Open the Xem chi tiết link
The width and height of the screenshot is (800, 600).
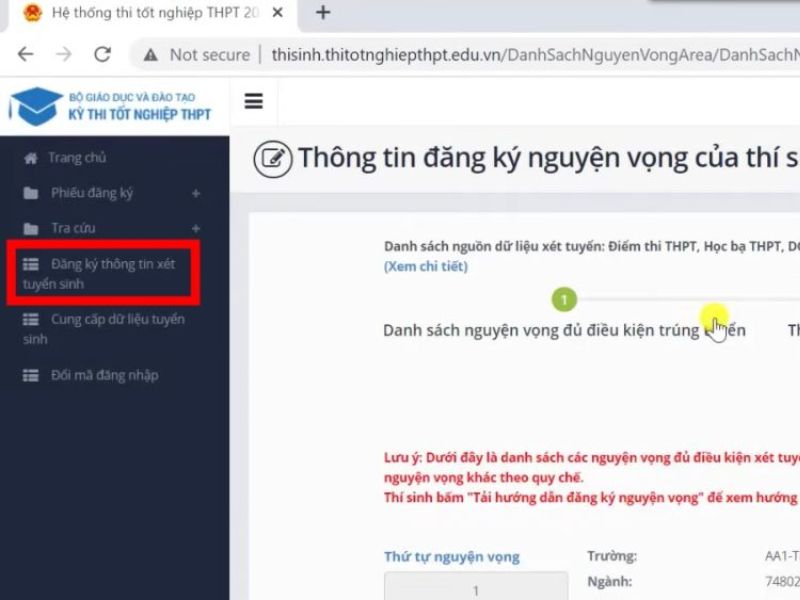(x=426, y=266)
